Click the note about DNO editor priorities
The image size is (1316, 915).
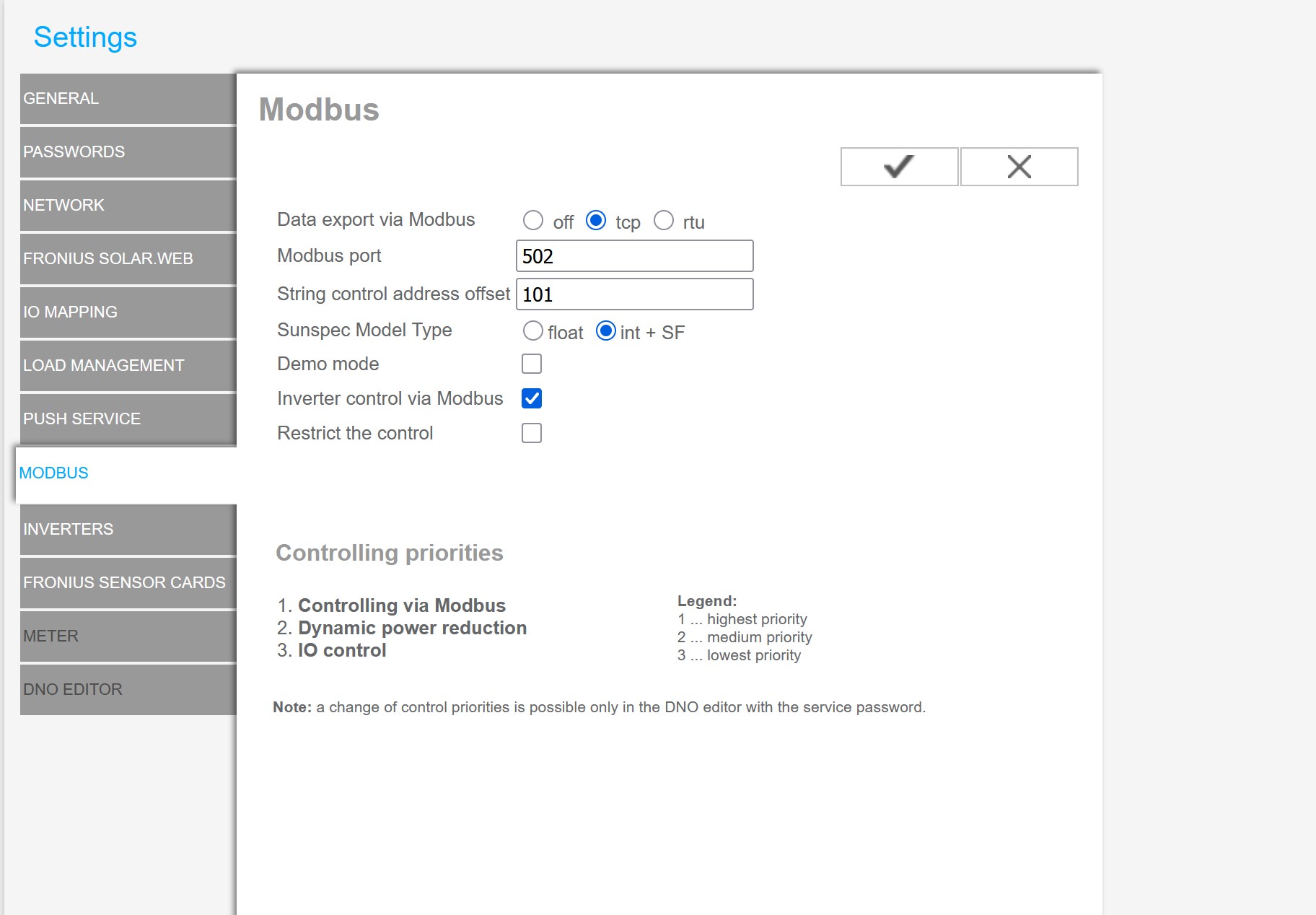(x=599, y=707)
